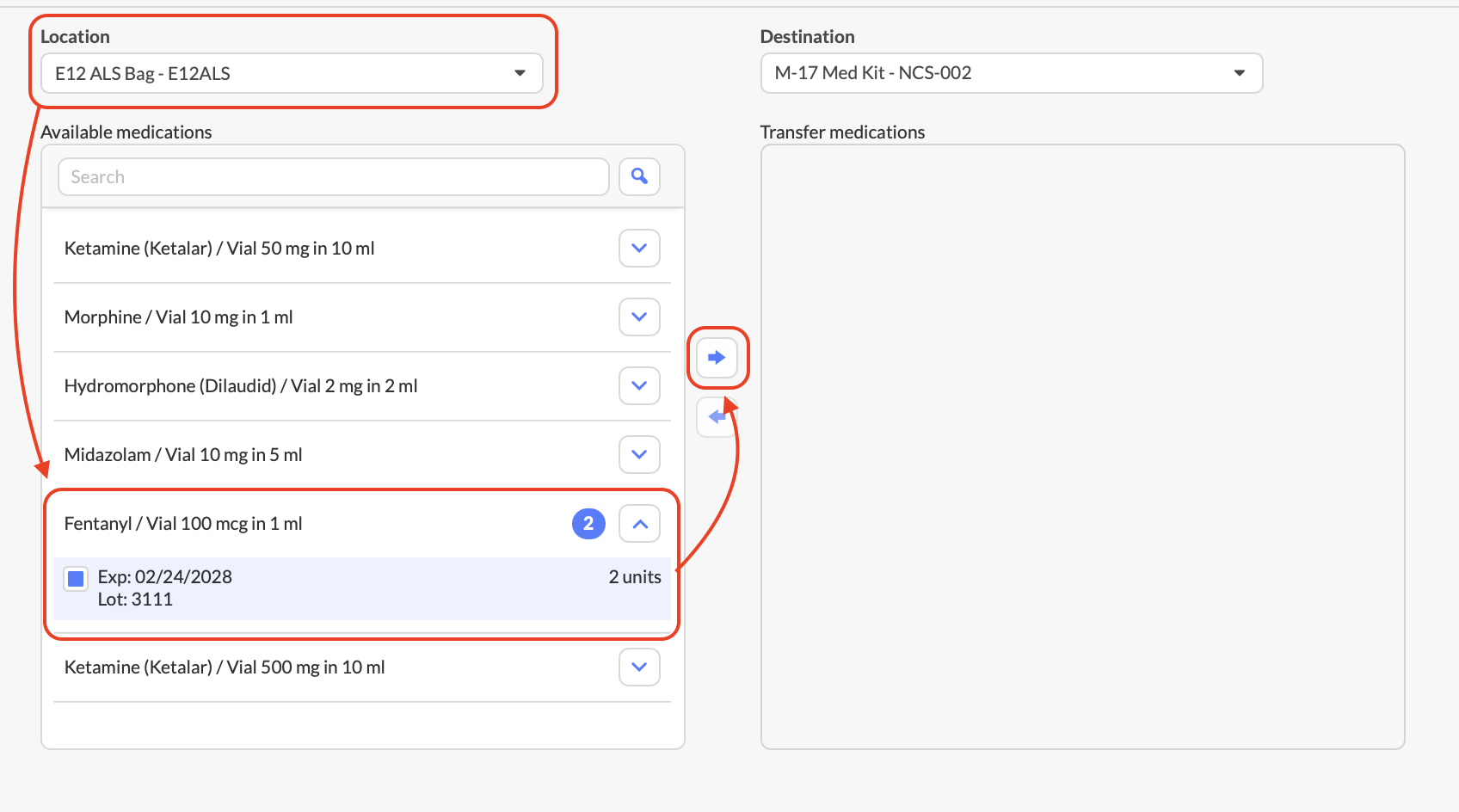Focus the medication Search field
1459x812 pixels.
click(x=333, y=177)
